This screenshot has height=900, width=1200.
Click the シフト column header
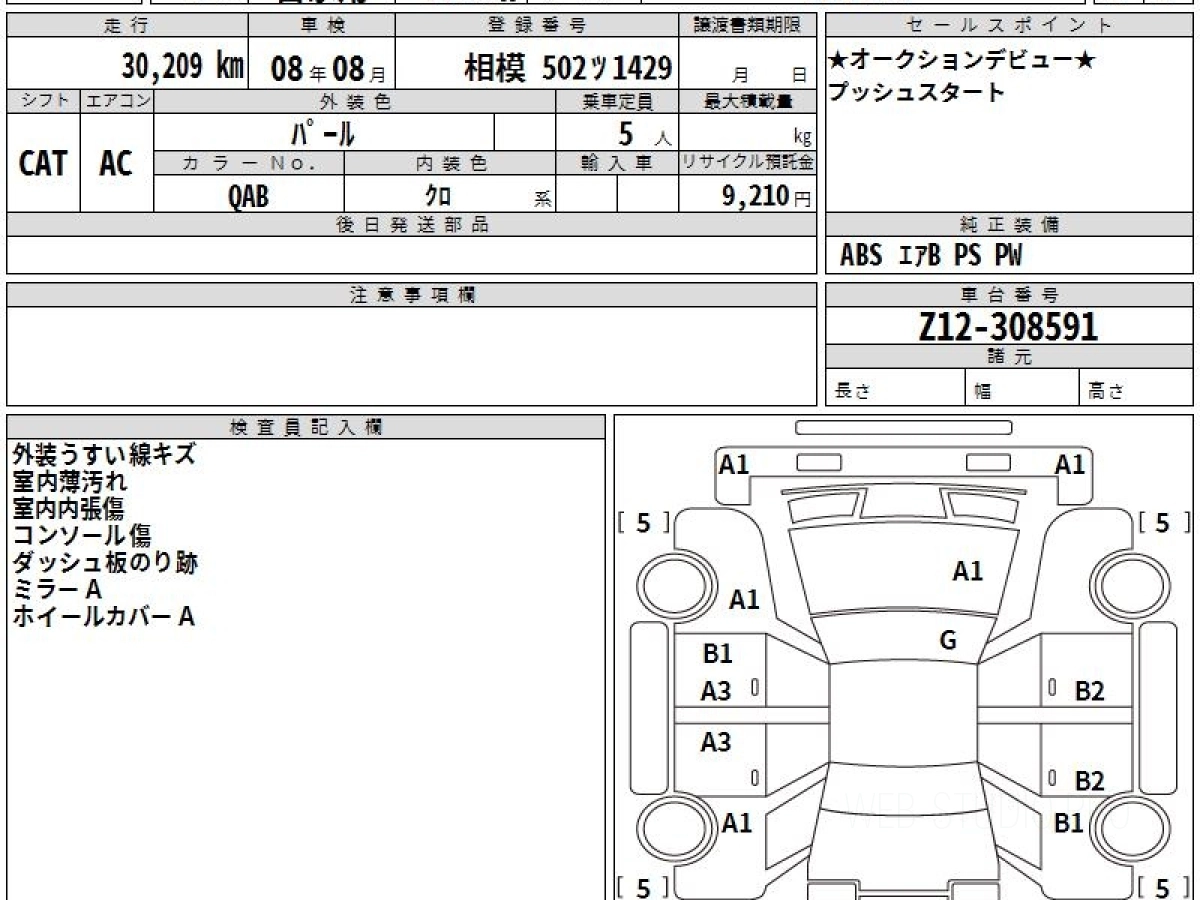pyautogui.click(x=43, y=101)
